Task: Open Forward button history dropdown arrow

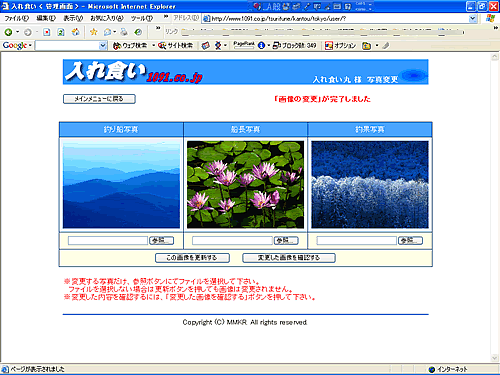Action: [x=37, y=32]
